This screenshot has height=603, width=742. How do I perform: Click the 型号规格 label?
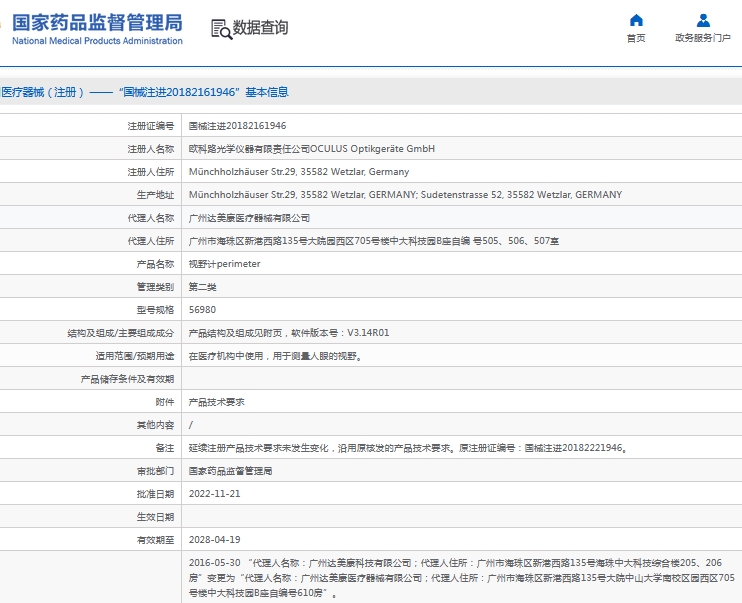(155, 310)
